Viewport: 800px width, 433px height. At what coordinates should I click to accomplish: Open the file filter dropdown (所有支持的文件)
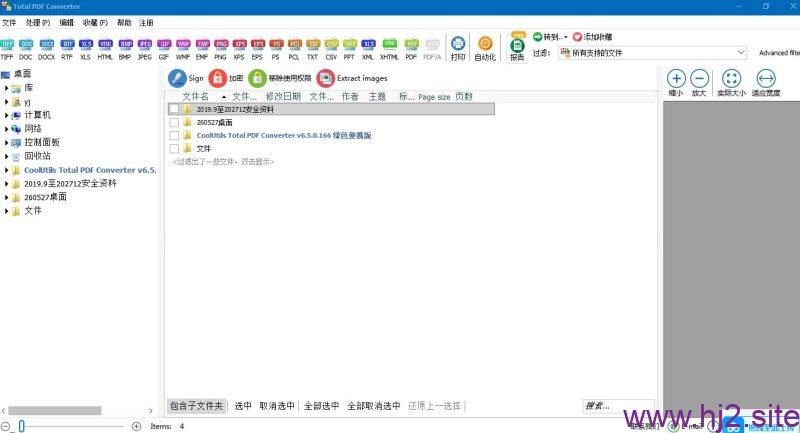click(x=653, y=53)
